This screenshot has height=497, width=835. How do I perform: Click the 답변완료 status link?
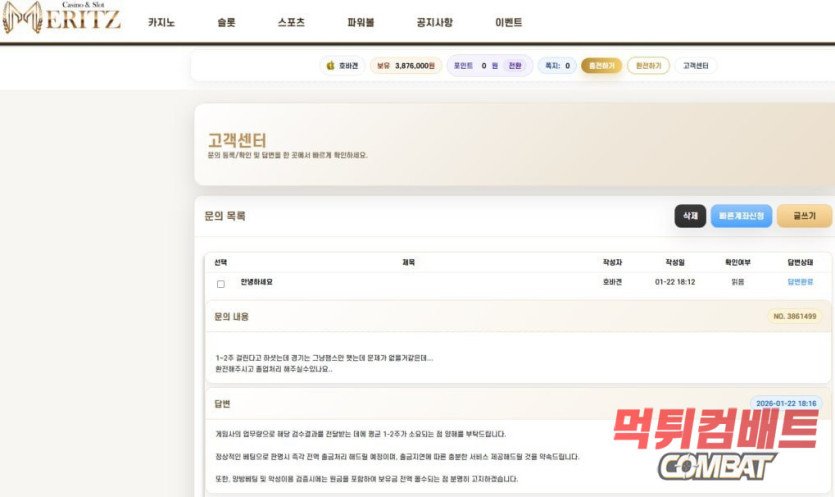click(x=802, y=283)
